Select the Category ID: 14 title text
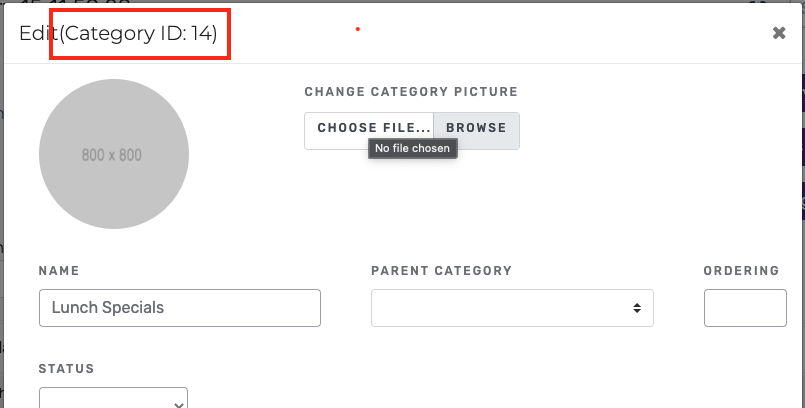Image resolution: width=805 pixels, height=408 pixels. (x=139, y=33)
